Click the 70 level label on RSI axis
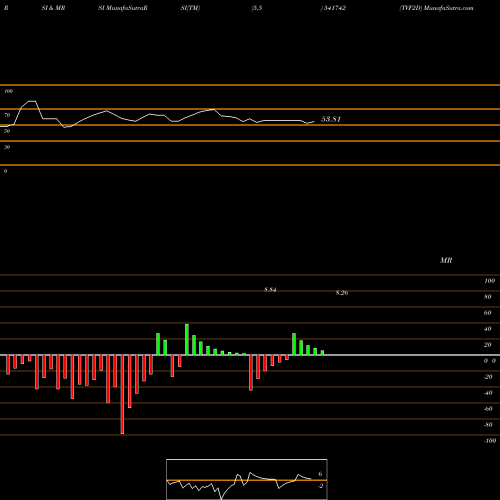500x500 pixels. (7, 115)
